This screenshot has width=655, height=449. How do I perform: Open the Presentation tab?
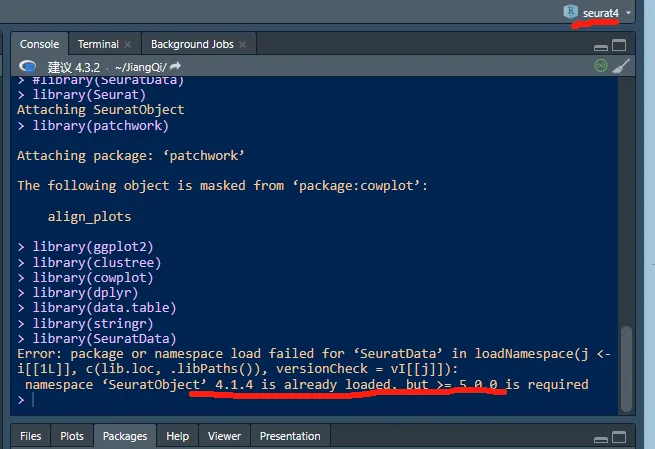[x=290, y=436]
